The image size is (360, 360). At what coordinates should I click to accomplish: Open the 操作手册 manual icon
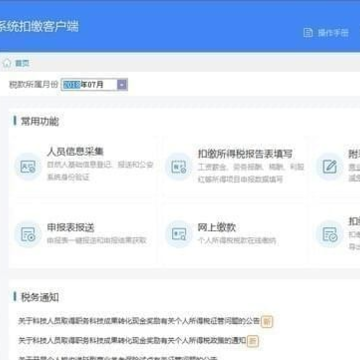[308, 33]
